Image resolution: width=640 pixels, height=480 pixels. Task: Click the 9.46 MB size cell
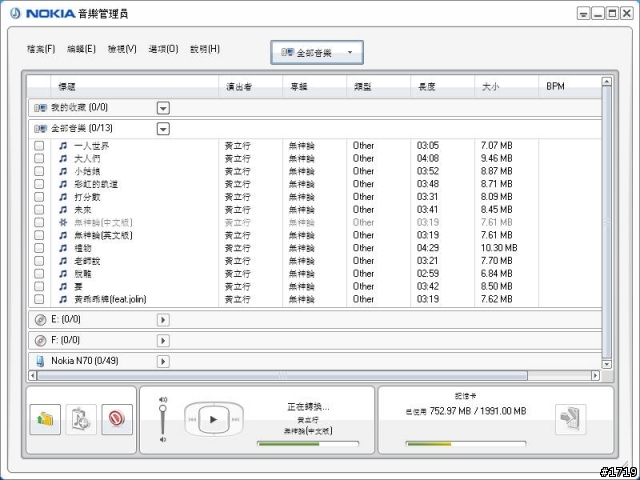point(496,158)
